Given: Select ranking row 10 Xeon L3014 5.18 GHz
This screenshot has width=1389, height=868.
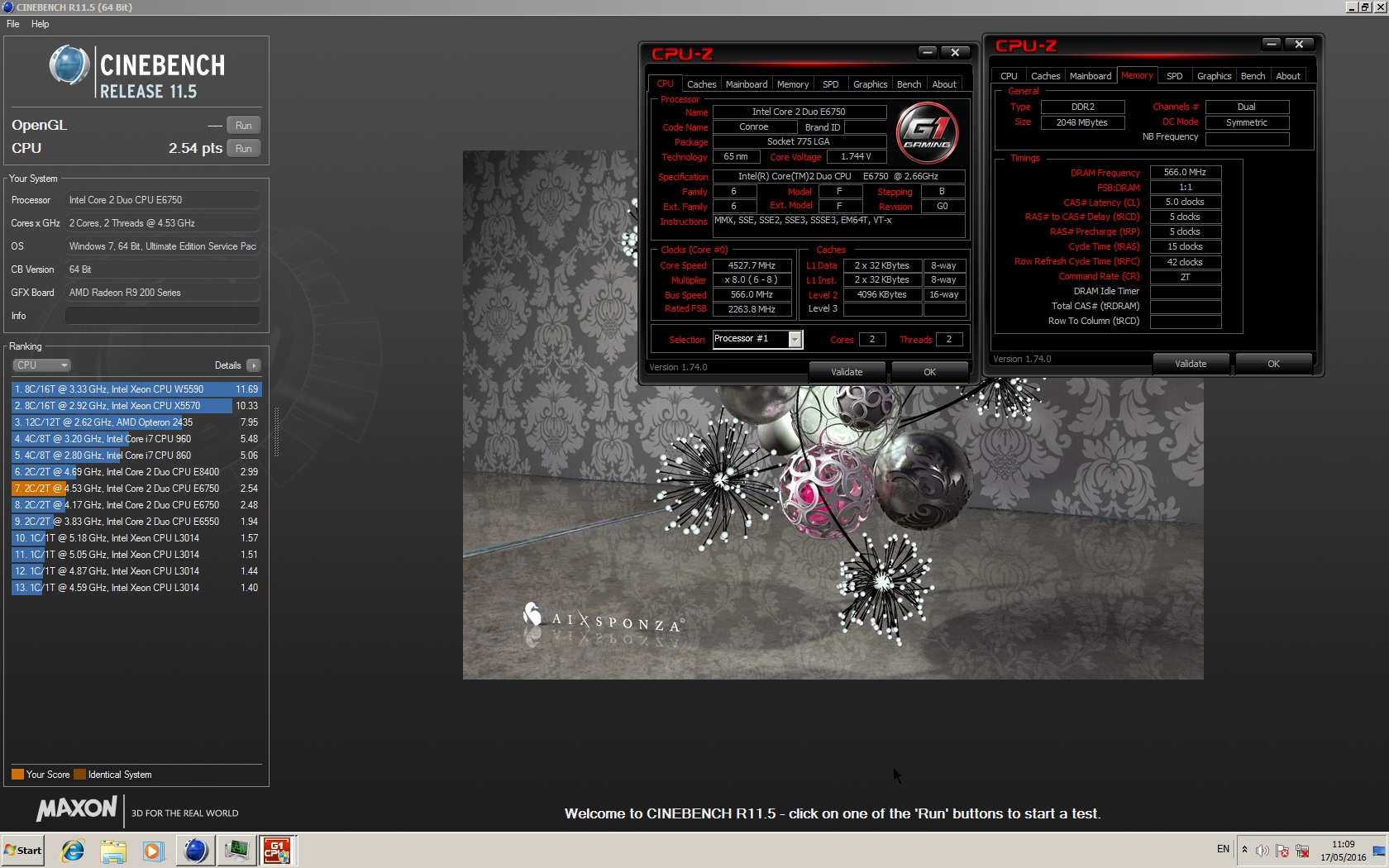Looking at the screenshot, I should tap(136, 538).
